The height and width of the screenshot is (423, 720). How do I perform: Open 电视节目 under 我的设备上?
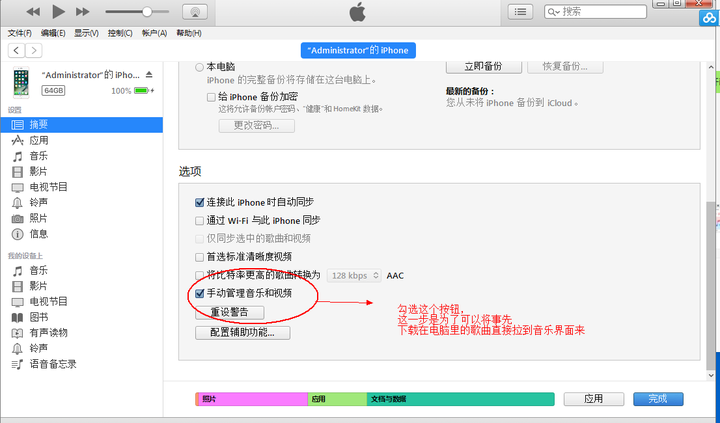click(x=82, y=302)
